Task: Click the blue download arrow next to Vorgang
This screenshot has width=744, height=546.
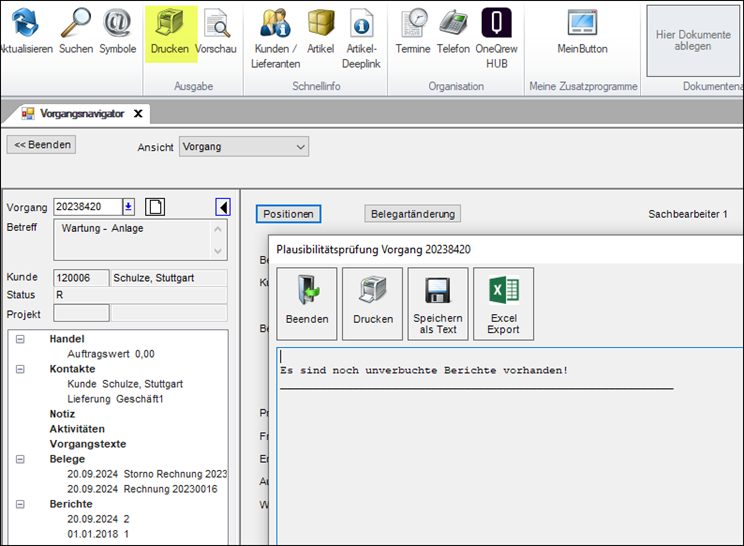Action: coord(129,207)
